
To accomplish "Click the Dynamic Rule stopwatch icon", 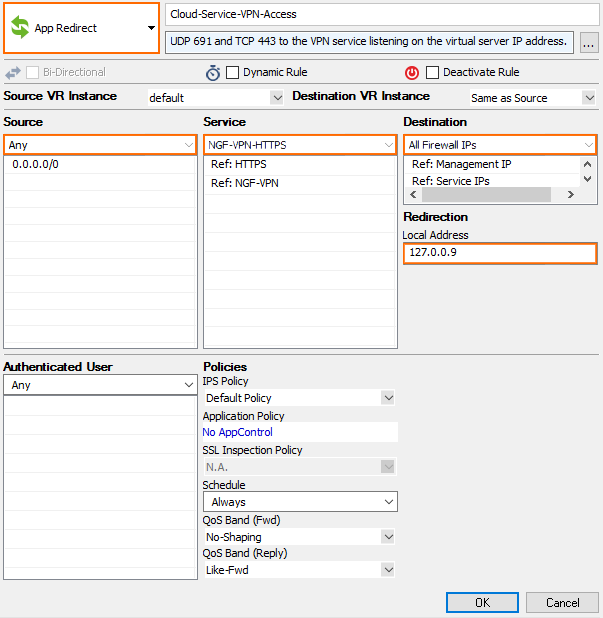I will 213,73.
